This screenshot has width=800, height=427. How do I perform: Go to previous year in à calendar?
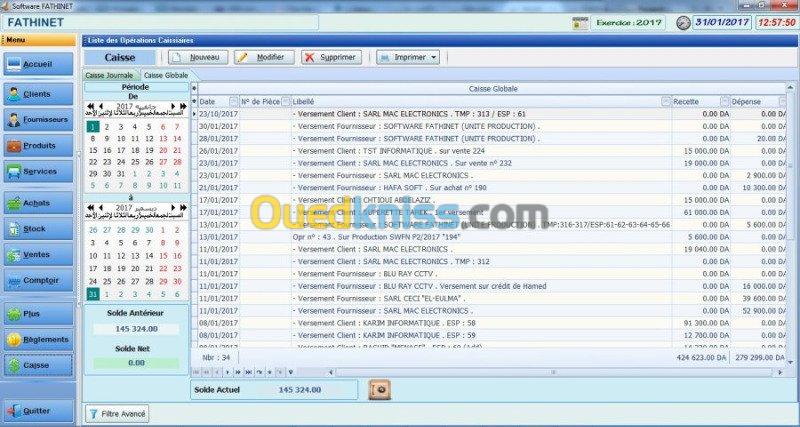(x=90, y=208)
